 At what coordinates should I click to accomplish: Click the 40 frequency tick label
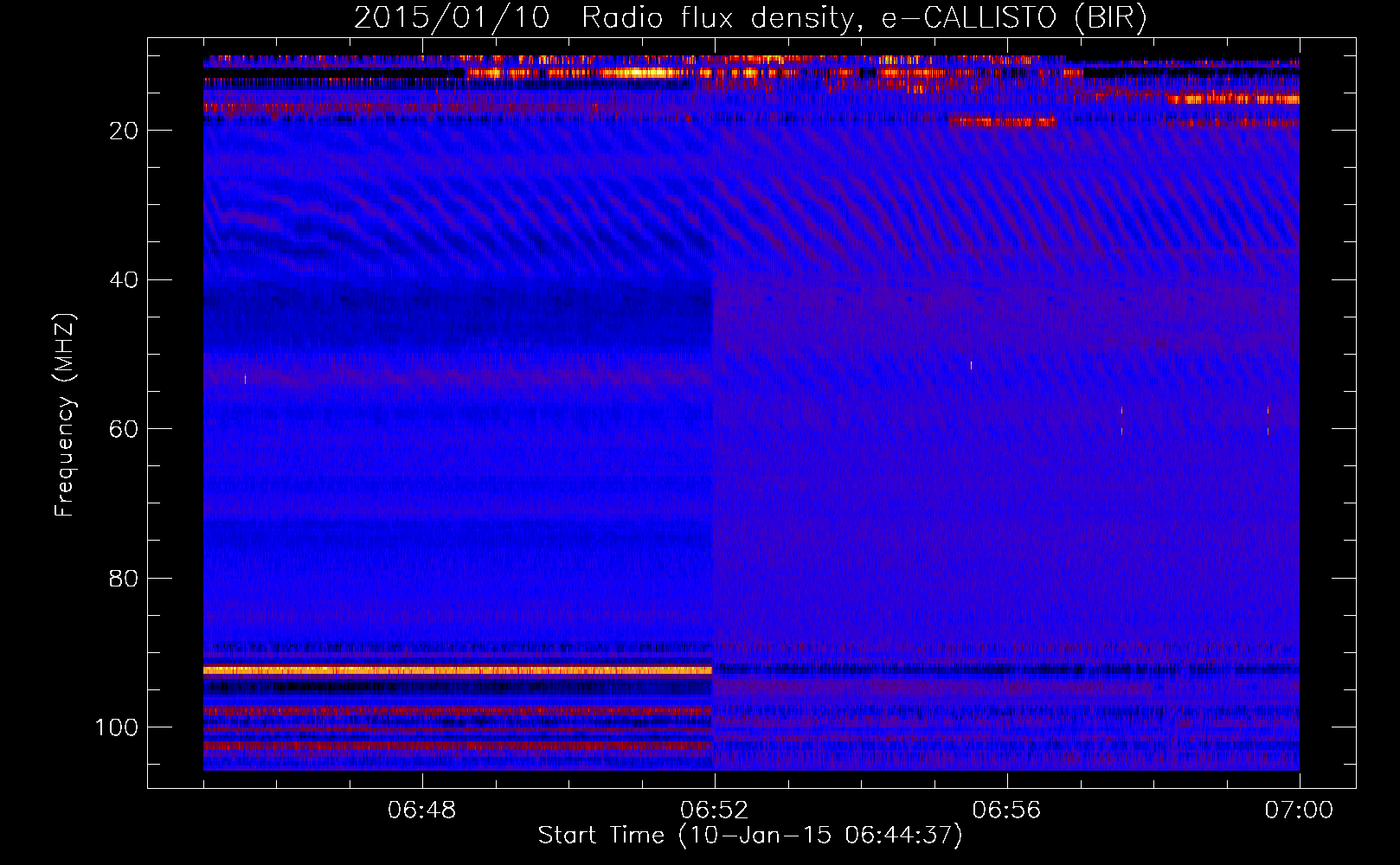(x=124, y=280)
